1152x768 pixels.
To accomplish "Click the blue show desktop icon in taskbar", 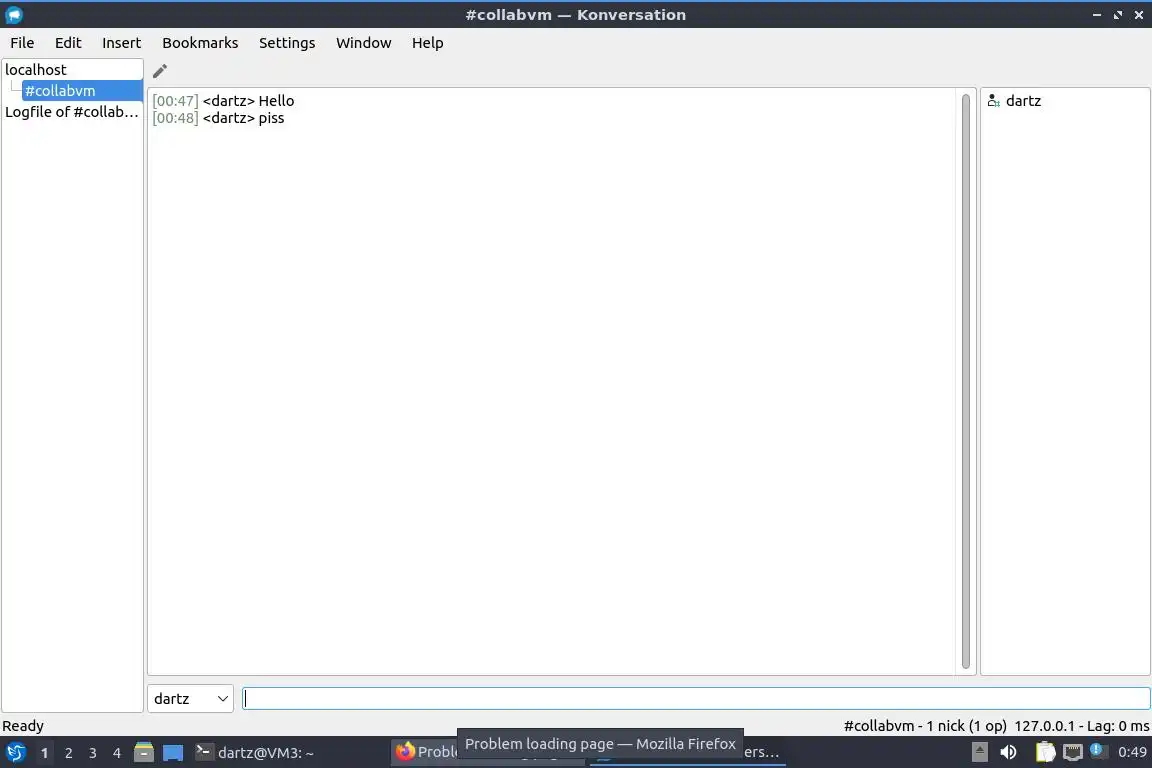I will (173, 753).
